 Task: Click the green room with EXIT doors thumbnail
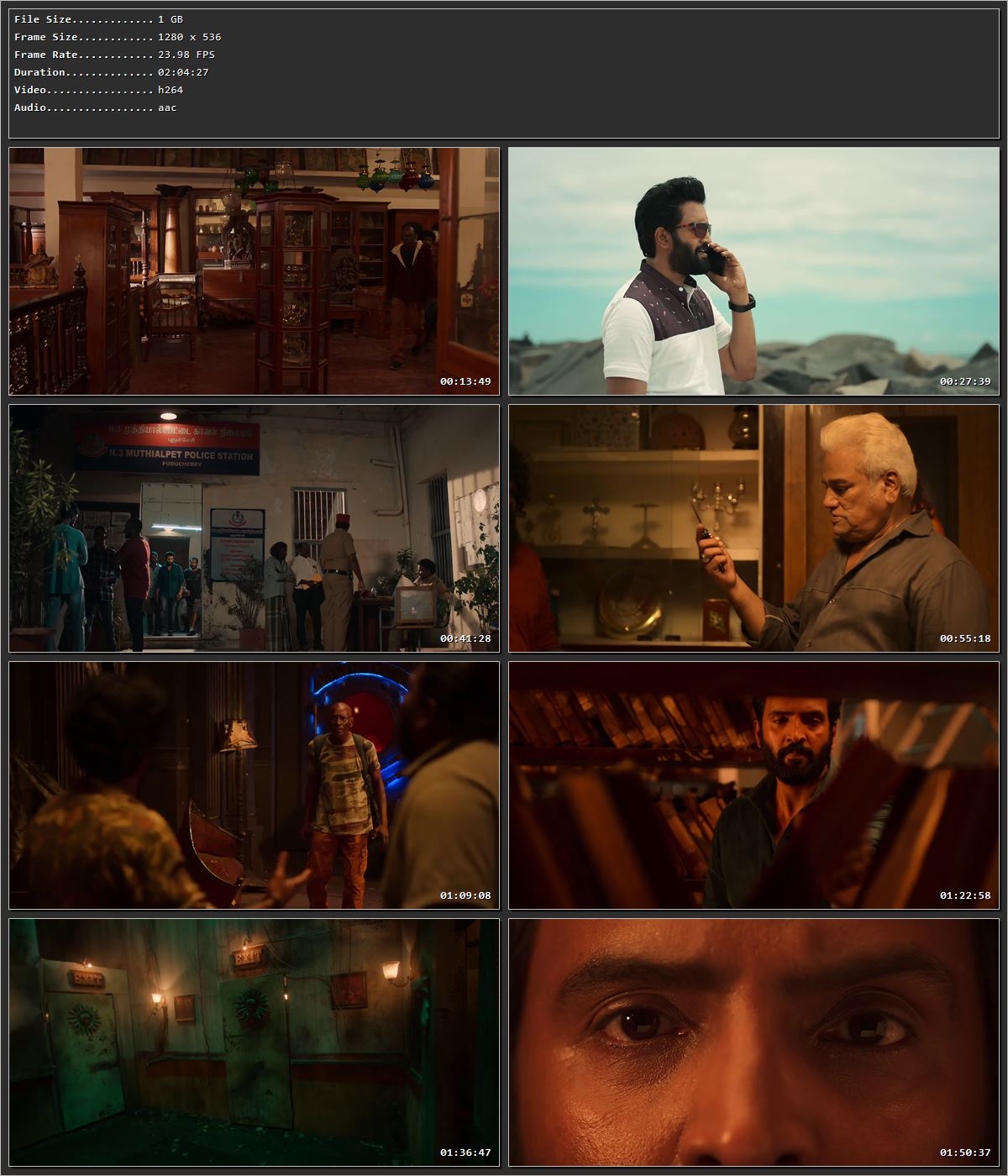[x=254, y=1042]
